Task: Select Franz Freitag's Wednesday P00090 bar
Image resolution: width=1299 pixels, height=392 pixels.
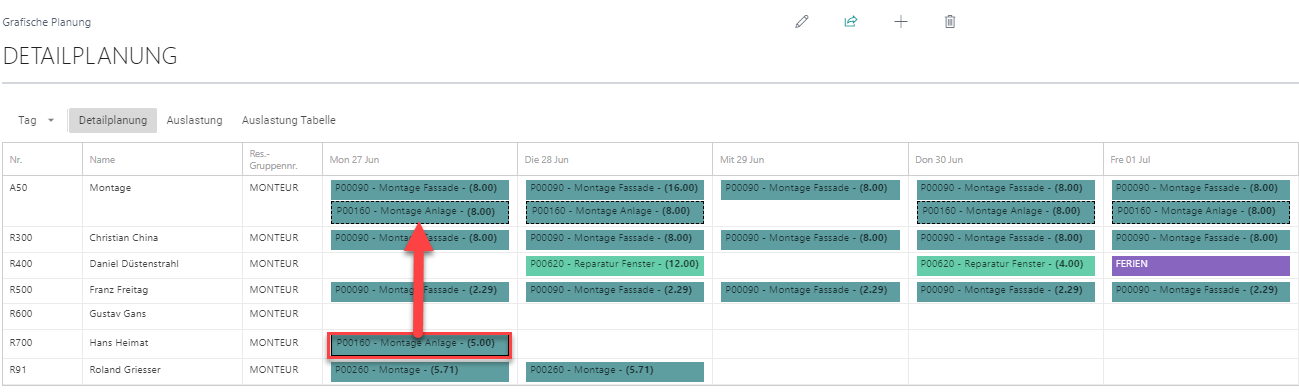Action: (x=810, y=291)
